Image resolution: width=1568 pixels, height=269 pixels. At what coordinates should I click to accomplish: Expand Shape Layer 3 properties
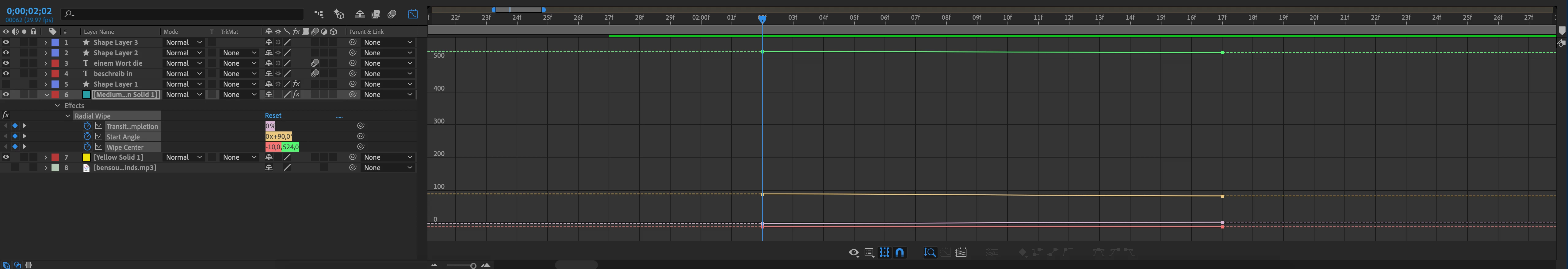pyautogui.click(x=46, y=43)
